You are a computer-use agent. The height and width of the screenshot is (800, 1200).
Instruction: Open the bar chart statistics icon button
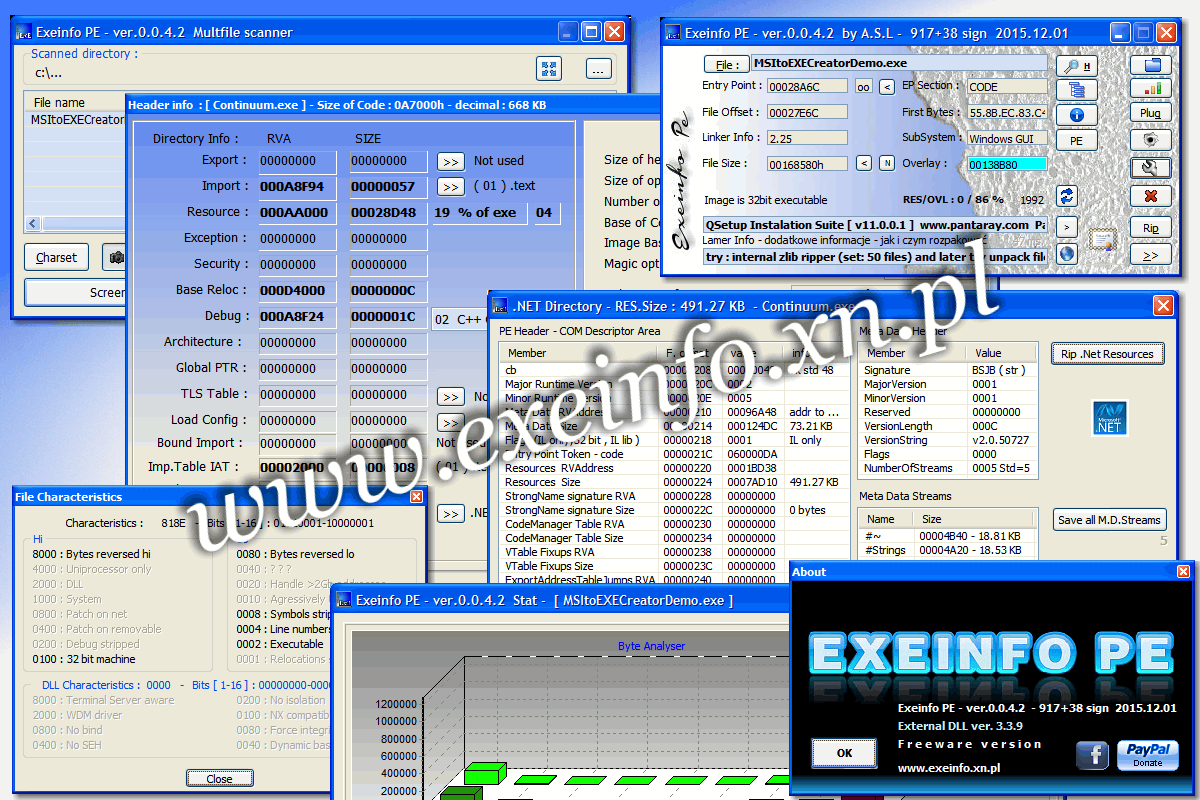1151,88
